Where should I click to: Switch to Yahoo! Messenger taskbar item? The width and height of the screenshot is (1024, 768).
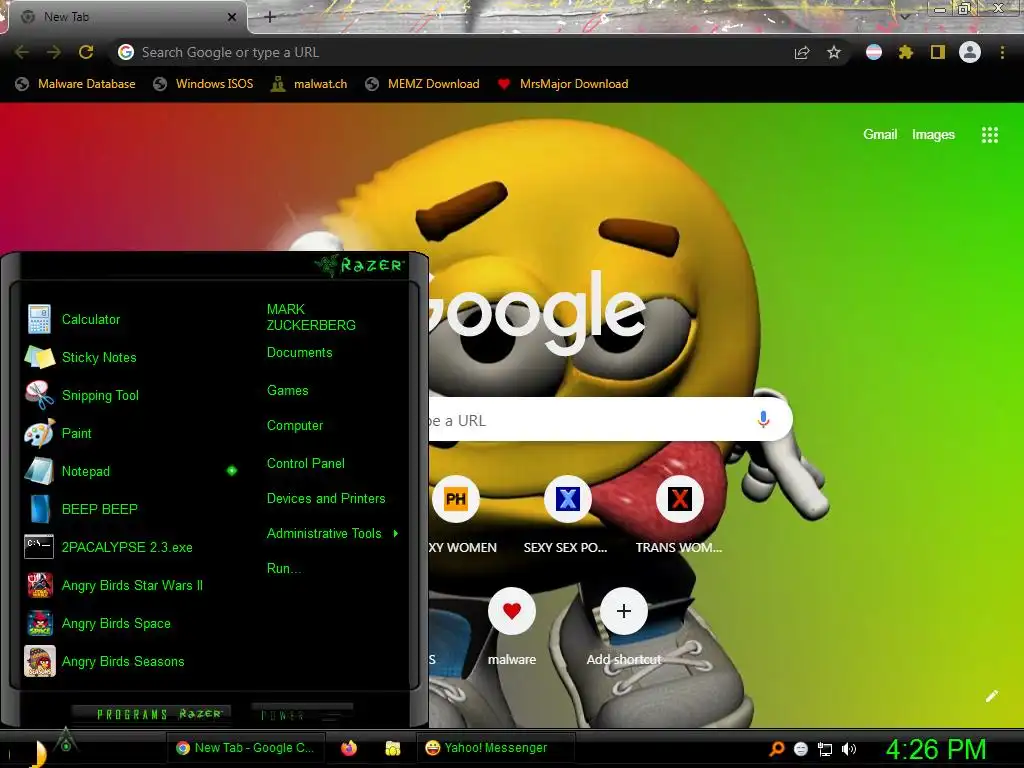[x=496, y=748]
